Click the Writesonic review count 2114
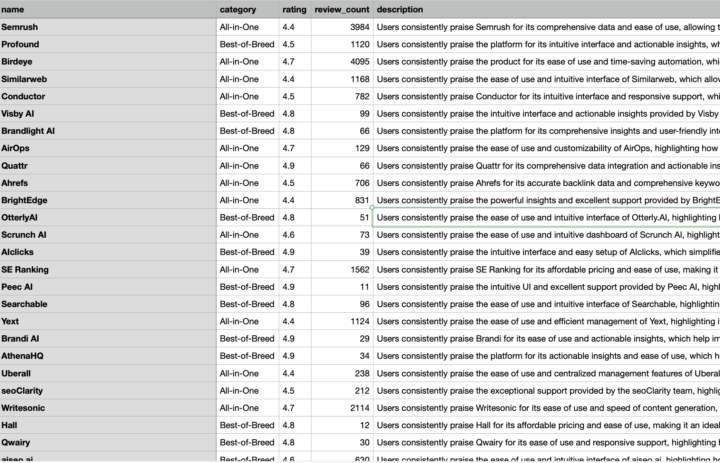The height and width of the screenshot is (463, 720). 342,408
